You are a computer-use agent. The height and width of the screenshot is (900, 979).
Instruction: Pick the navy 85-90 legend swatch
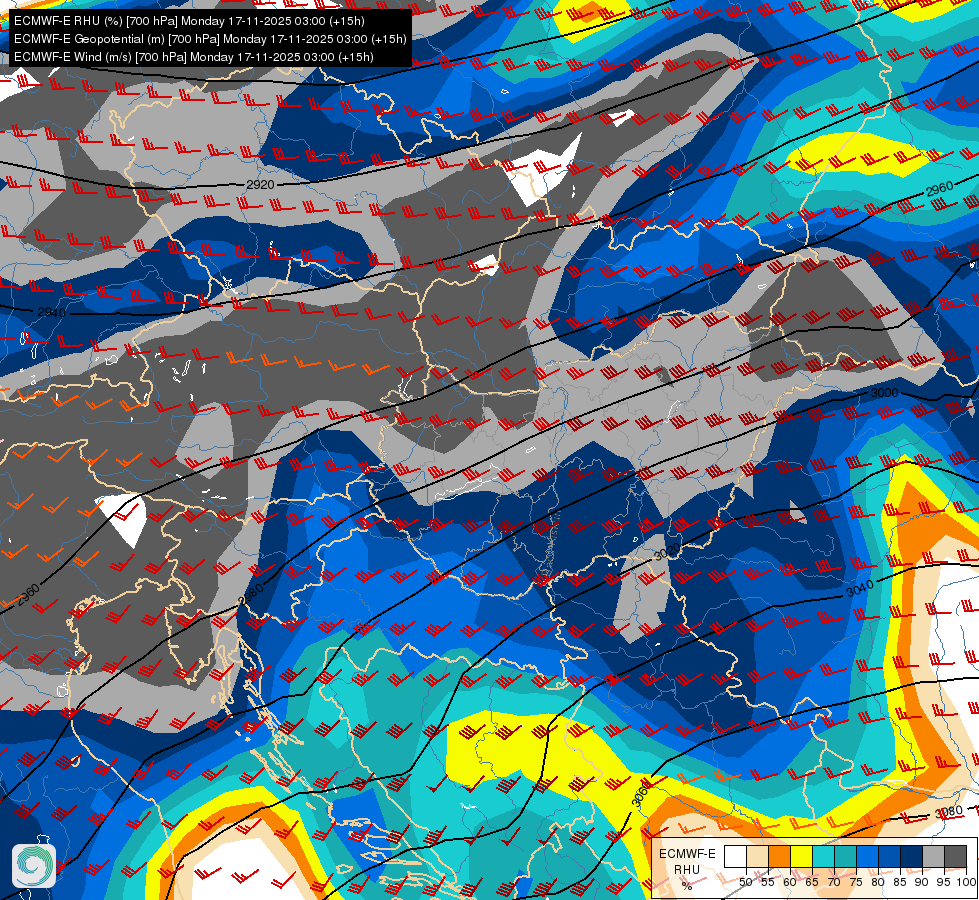912,857
